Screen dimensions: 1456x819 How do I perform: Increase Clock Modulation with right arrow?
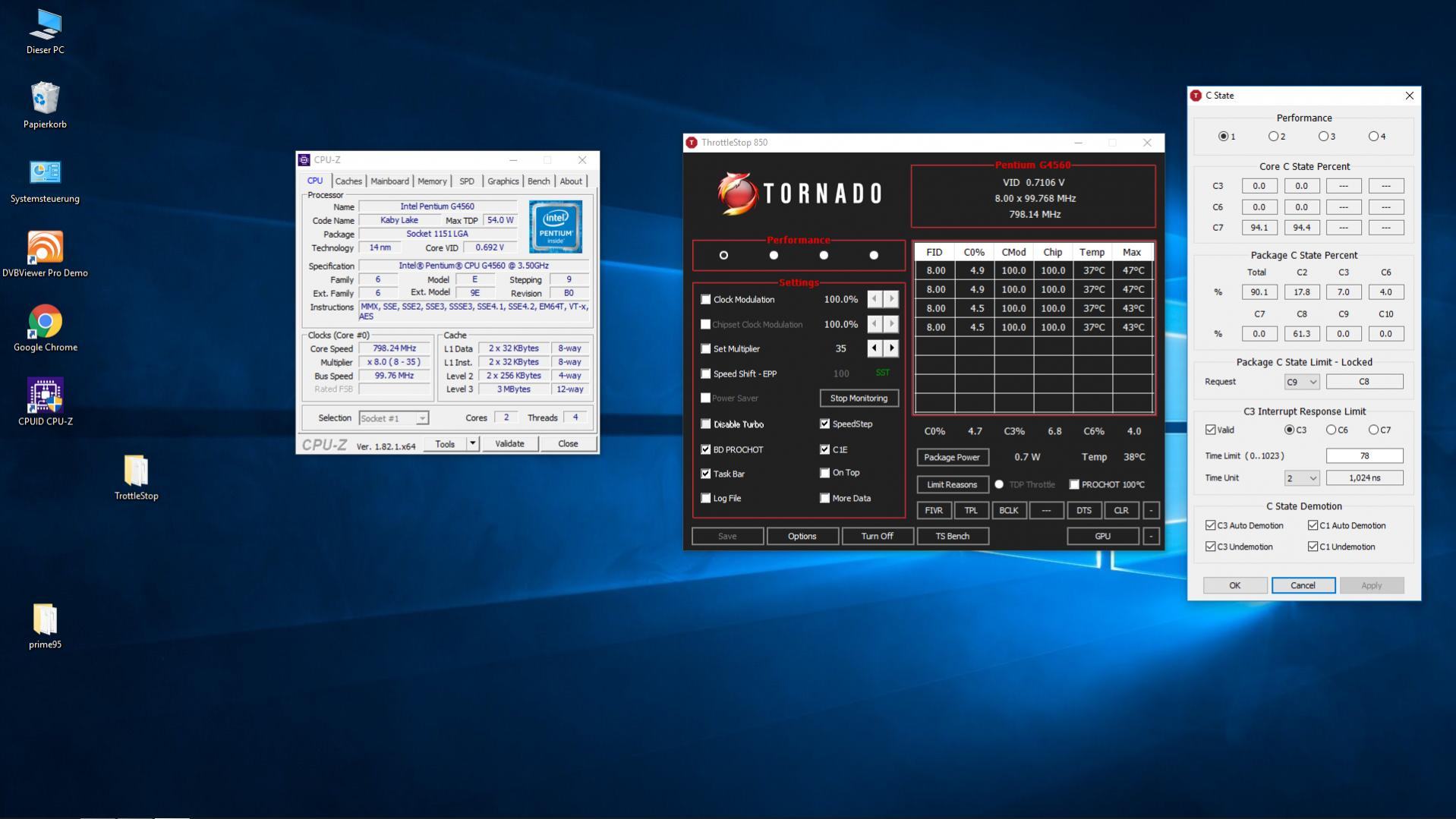coord(891,299)
